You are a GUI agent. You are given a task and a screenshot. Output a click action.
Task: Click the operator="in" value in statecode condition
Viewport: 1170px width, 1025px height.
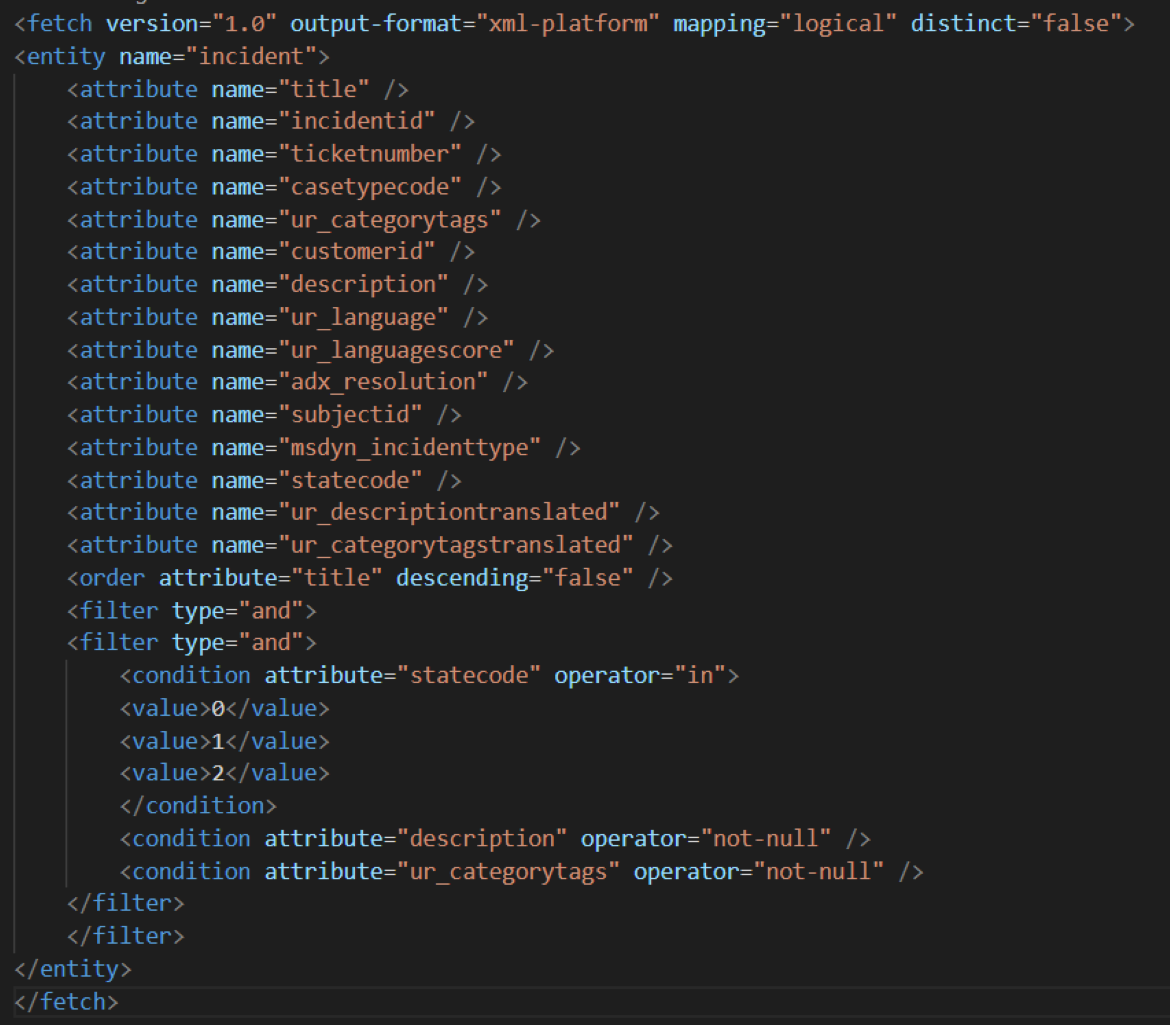(x=699, y=675)
